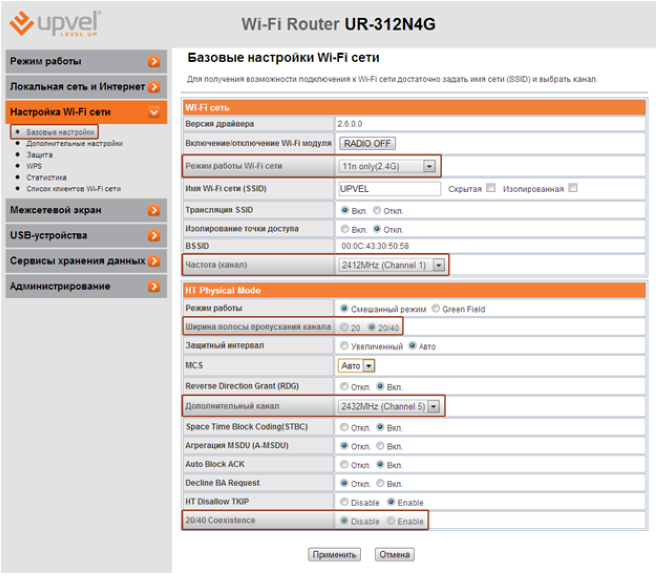The height and width of the screenshot is (576, 659).
Task: Open Список клиентов Wi-Fi сети link
Action: pyautogui.click(x=74, y=189)
